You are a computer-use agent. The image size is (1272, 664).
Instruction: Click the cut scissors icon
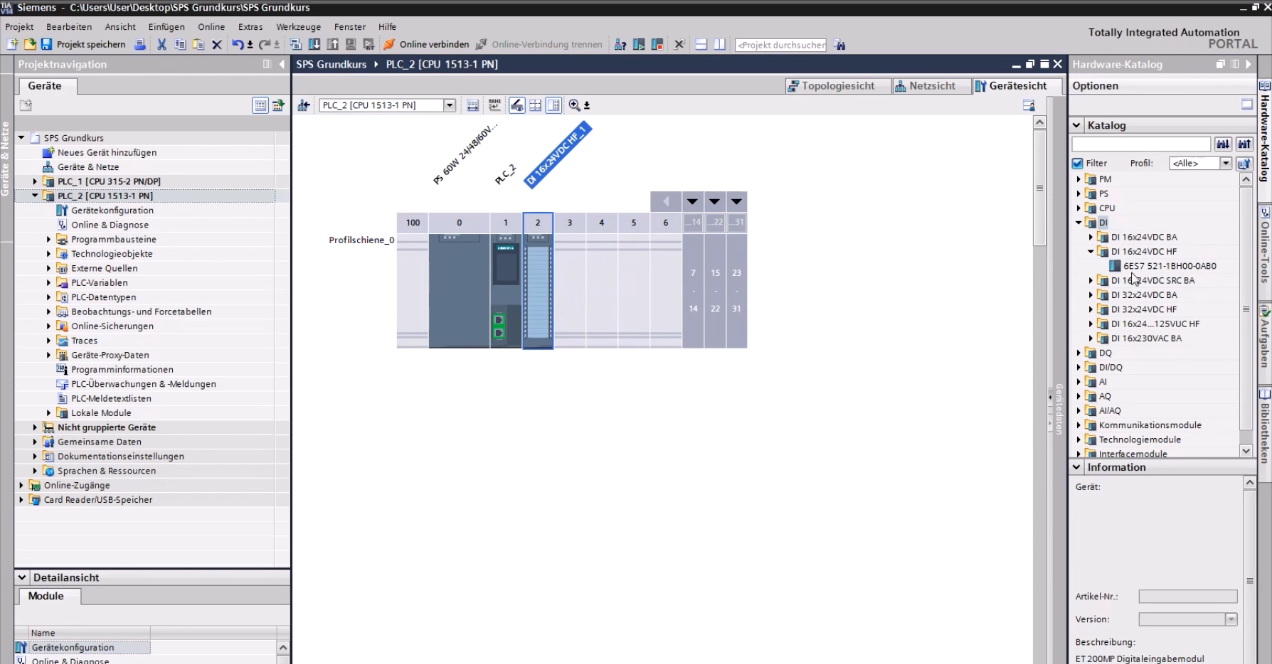coord(162,45)
